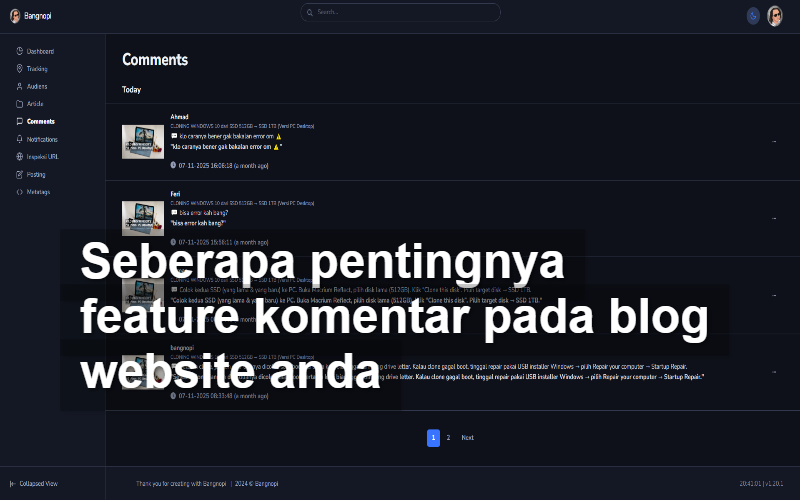Select Comments in the sidebar menu
Viewport: 800px width, 500px height.
40,121
